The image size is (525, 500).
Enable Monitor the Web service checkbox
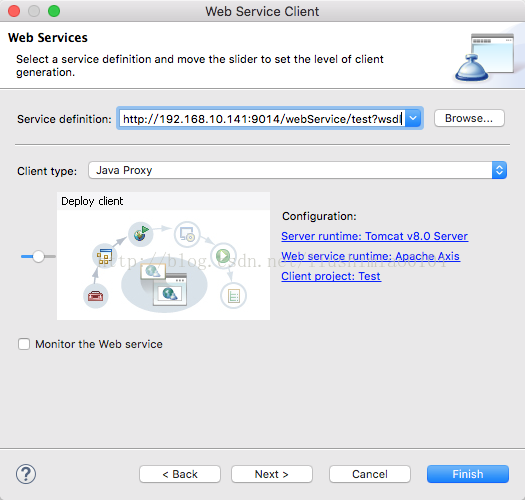[x=24, y=344]
